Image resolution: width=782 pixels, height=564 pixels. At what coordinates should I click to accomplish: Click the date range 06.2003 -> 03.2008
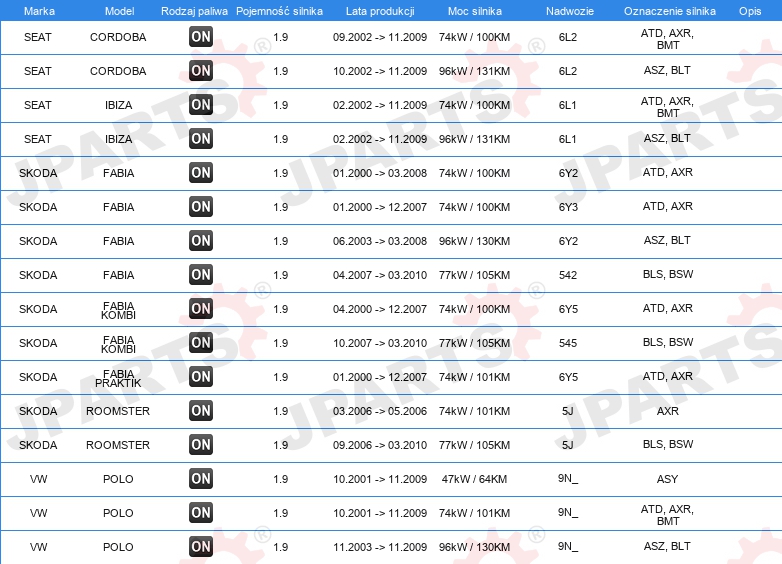tap(380, 241)
